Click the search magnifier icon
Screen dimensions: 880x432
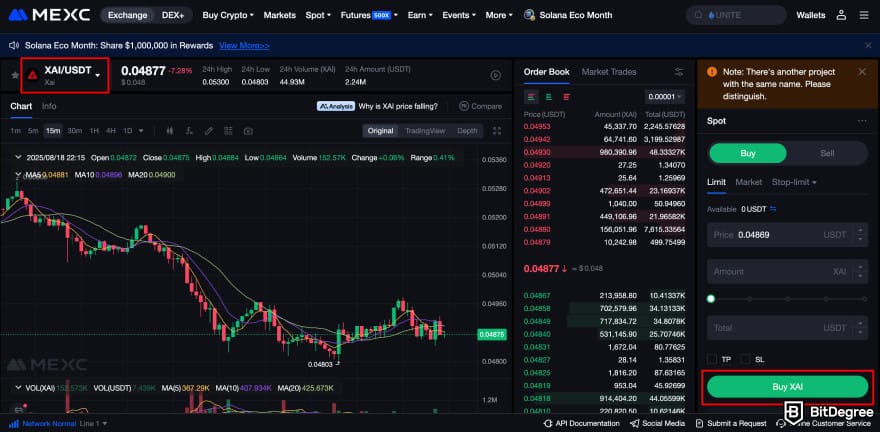click(x=698, y=15)
